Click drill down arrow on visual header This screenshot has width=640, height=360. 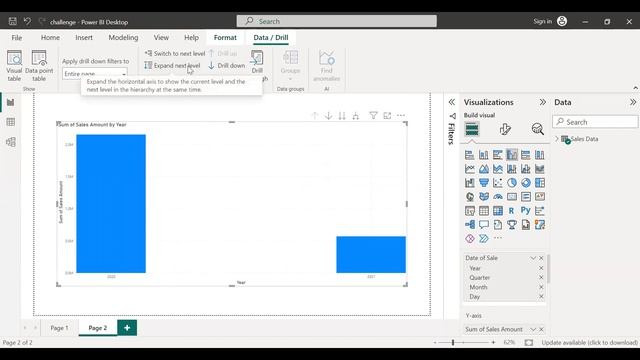click(x=328, y=116)
